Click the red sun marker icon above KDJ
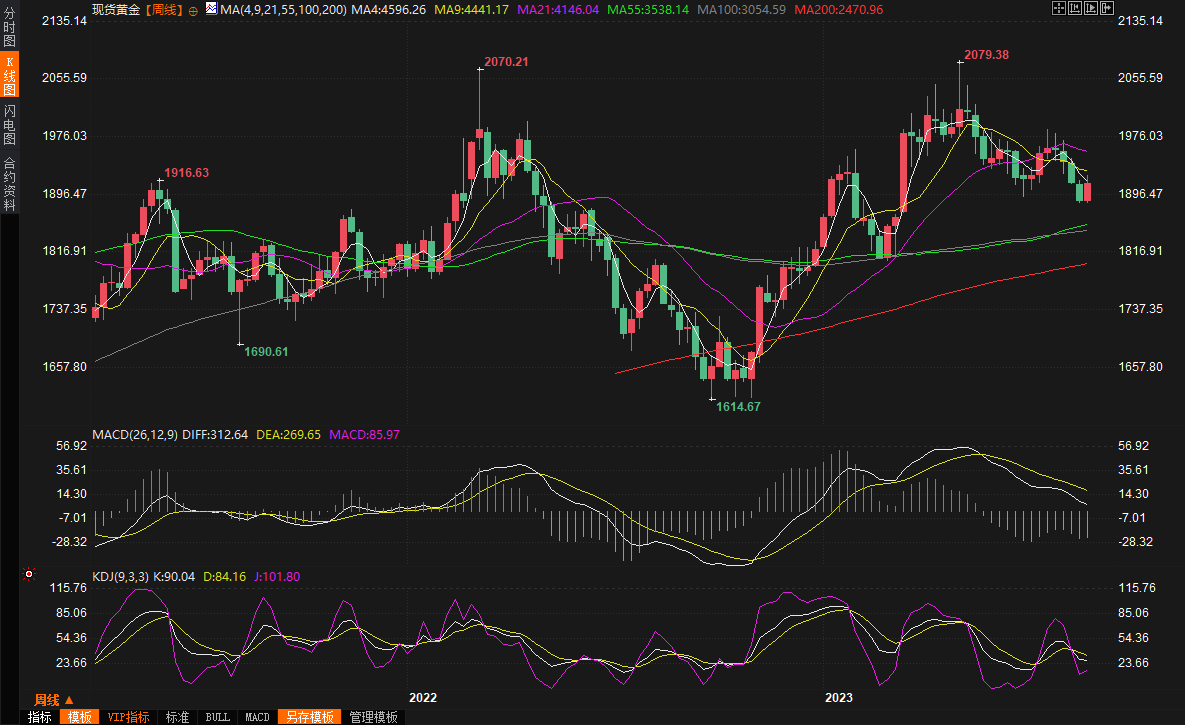Screen dimensions: 1185x725 [28, 575]
